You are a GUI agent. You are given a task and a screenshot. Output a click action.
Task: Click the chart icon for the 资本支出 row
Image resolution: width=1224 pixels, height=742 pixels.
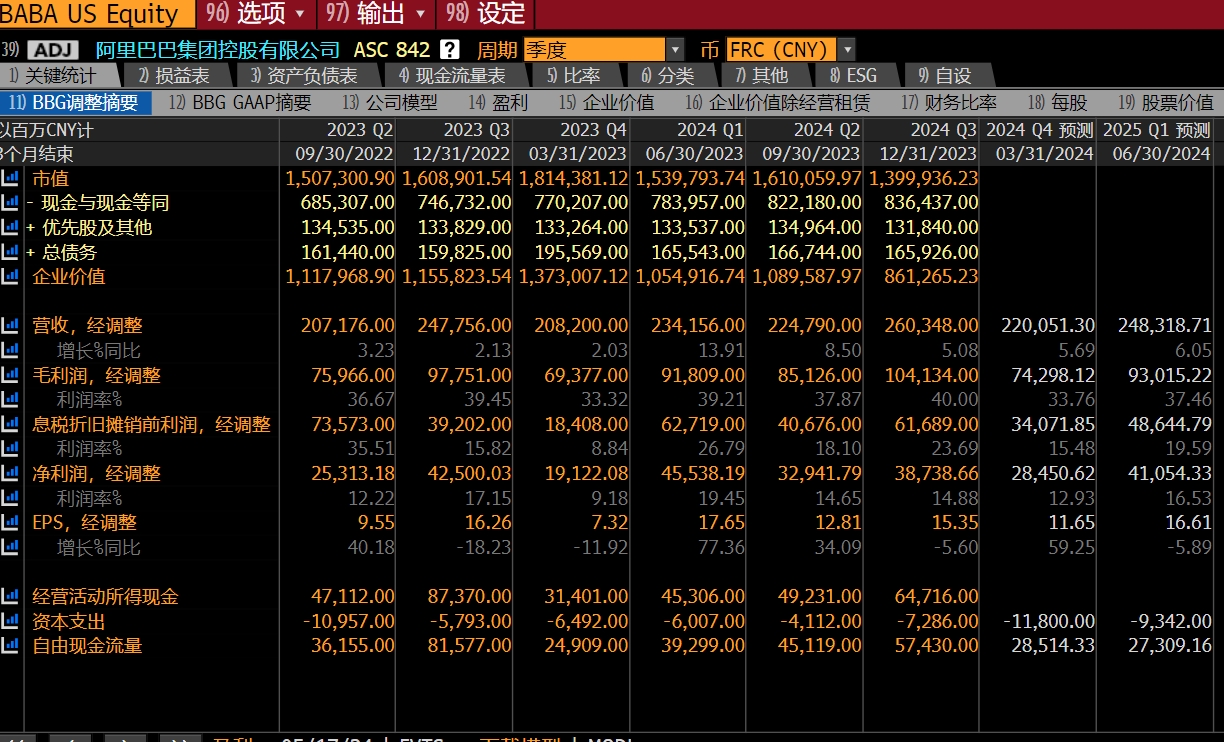[x=11, y=621]
